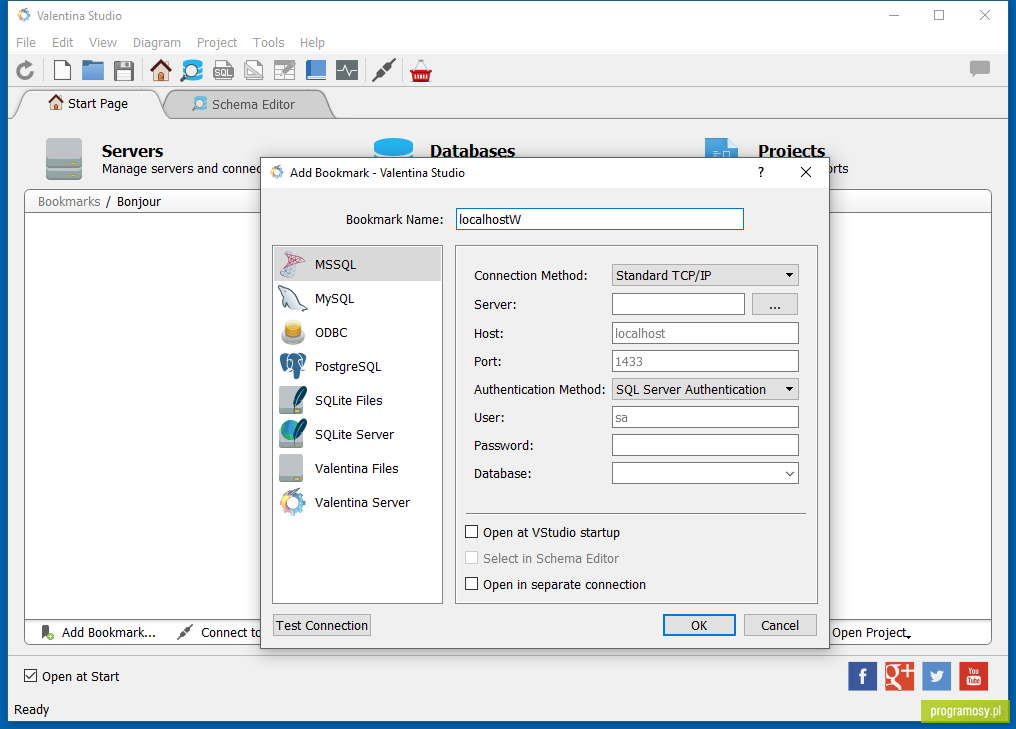
Task: Click the report document toolbar icon
Action: pyautogui.click(x=254, y=71)
